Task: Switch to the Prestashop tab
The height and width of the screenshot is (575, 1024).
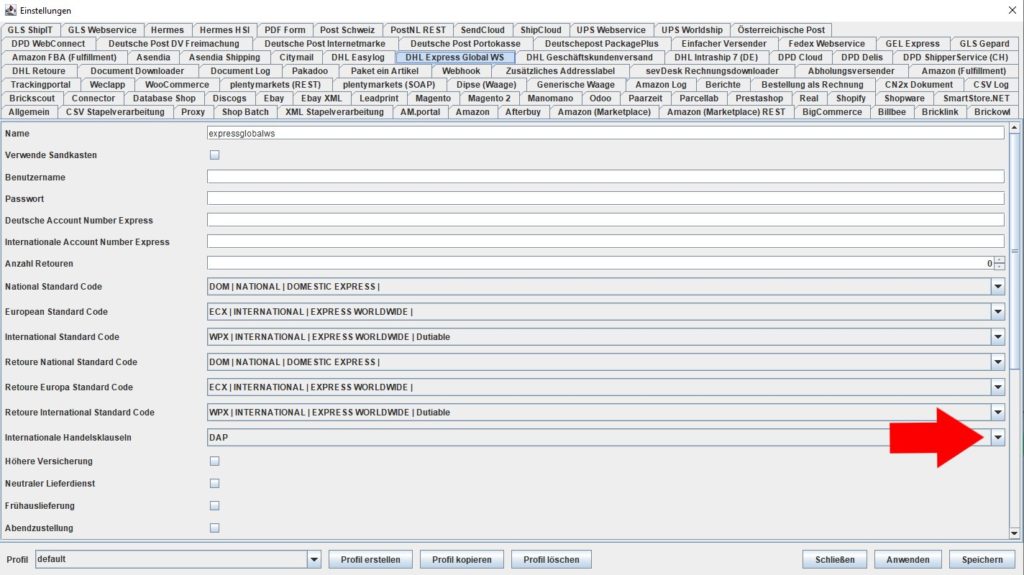Action: pyautogui.click(x=759, y=98)
